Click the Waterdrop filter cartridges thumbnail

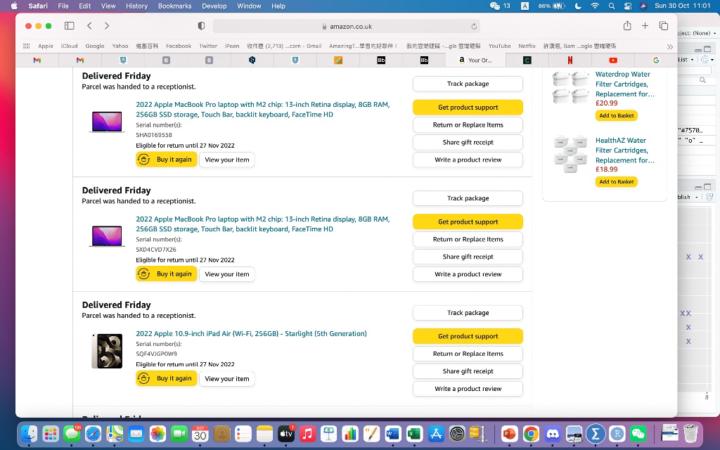coord(571,87)
